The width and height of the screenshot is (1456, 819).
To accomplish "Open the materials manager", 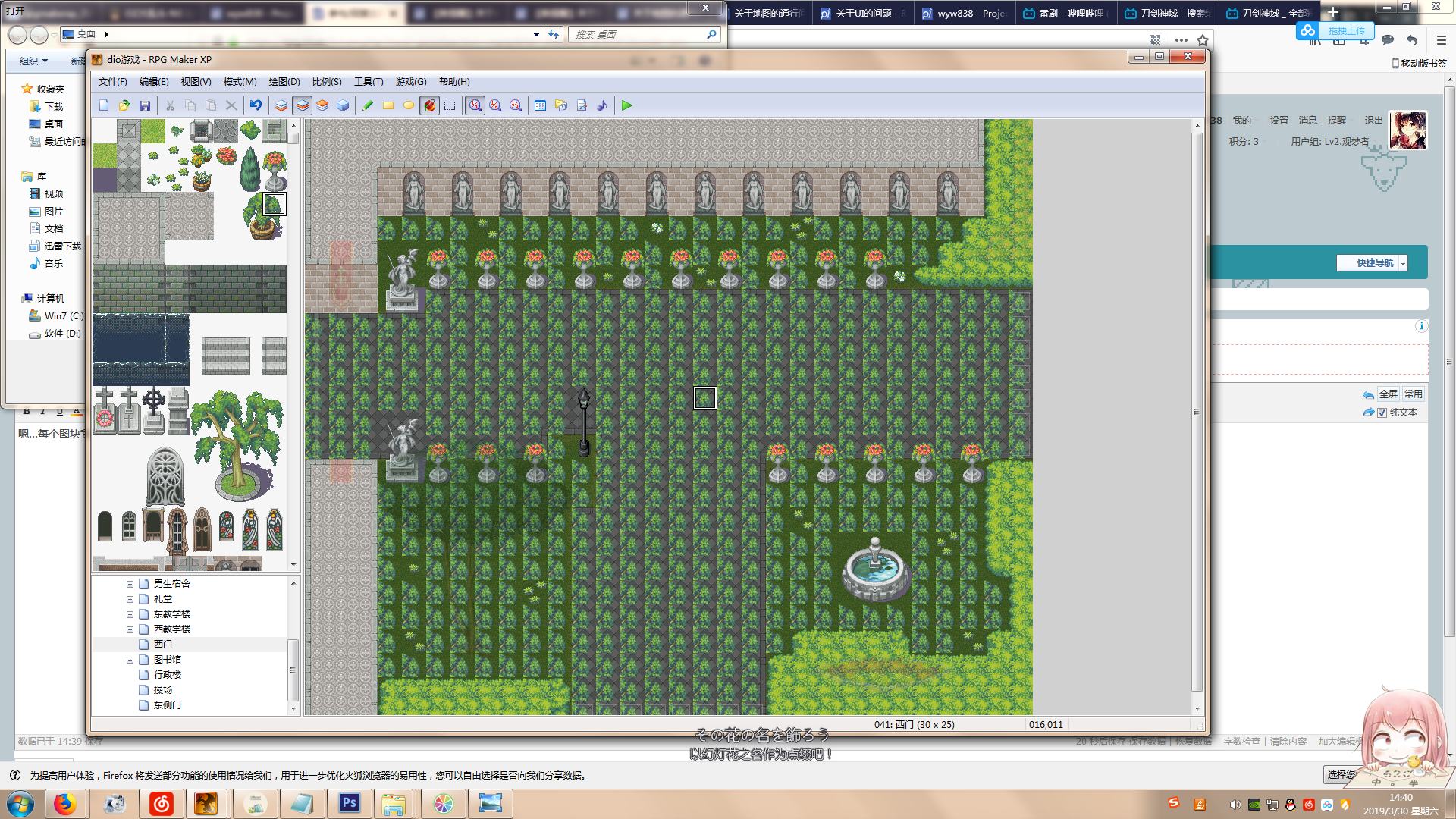I will point(561,105).
